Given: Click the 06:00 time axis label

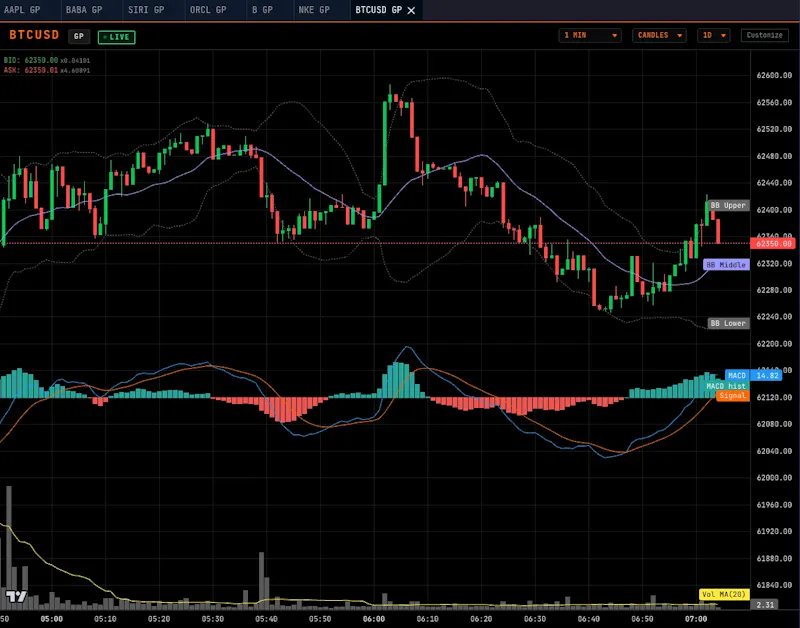Looking at the screenshot, I should 374,619.
